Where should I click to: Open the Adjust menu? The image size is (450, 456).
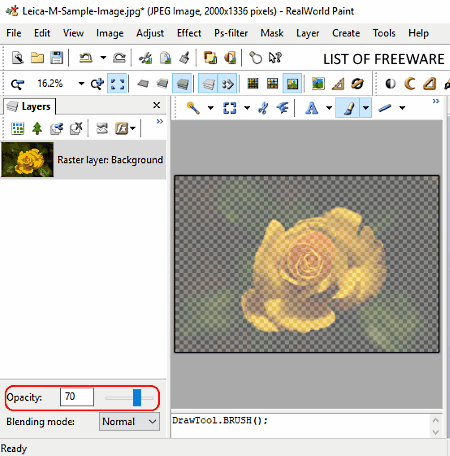(x=150, y=33)
